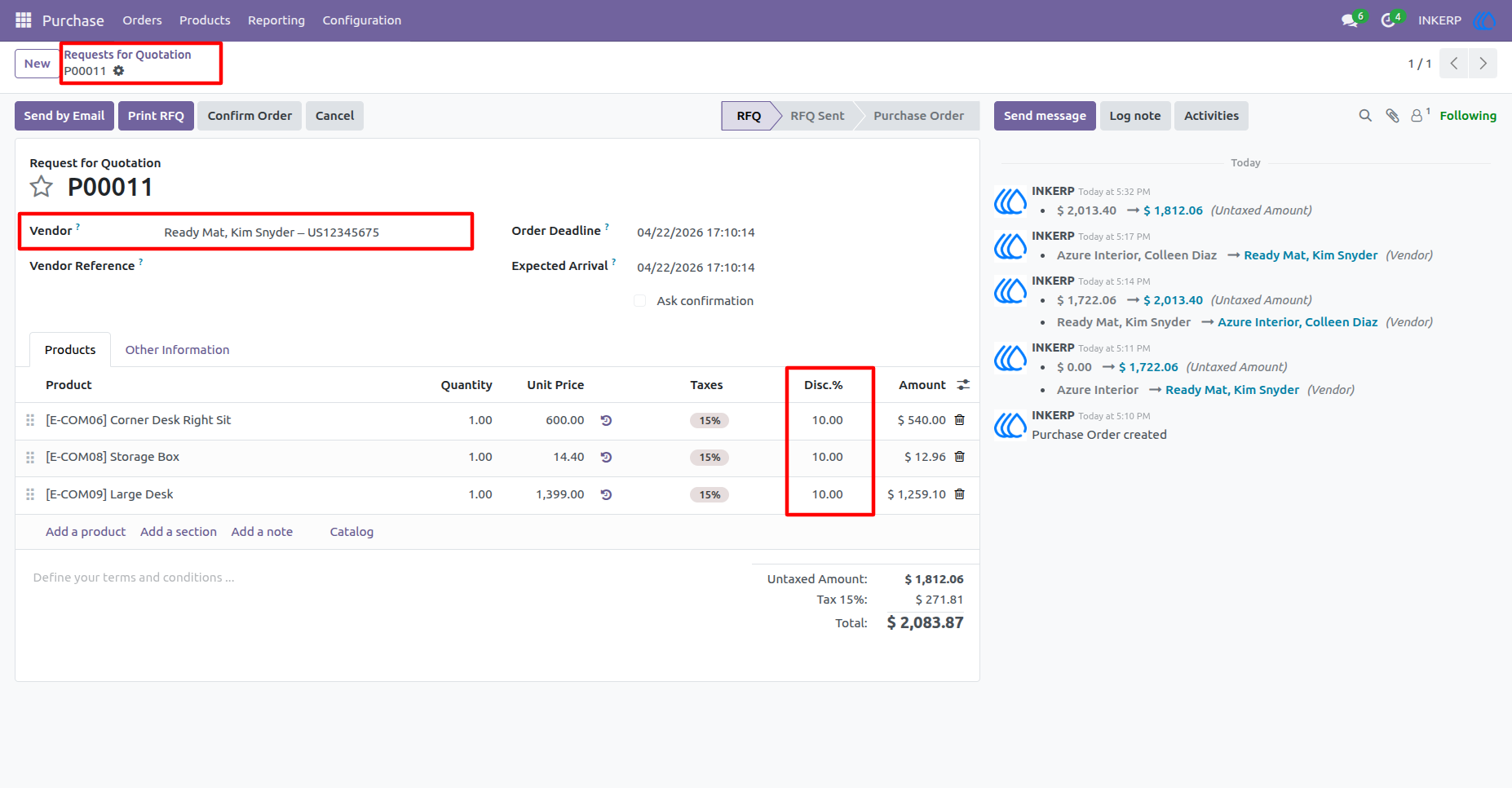This screenshot has width=1512, height=788.
Task: Select the RFQ Sent status stage
Action: click(817, 116)
